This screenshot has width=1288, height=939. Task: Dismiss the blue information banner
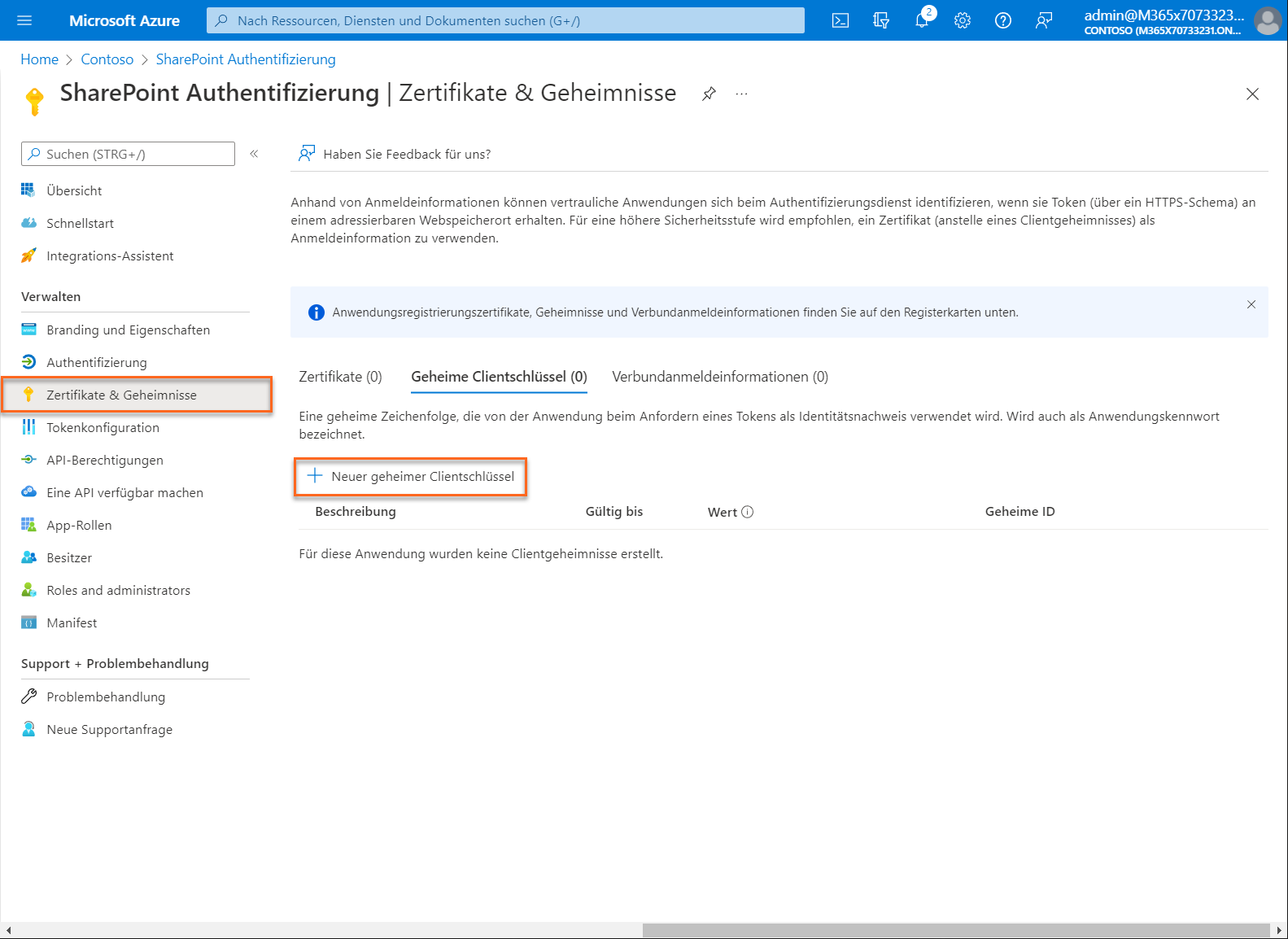pyautogui.click(x=1251, y=304)
